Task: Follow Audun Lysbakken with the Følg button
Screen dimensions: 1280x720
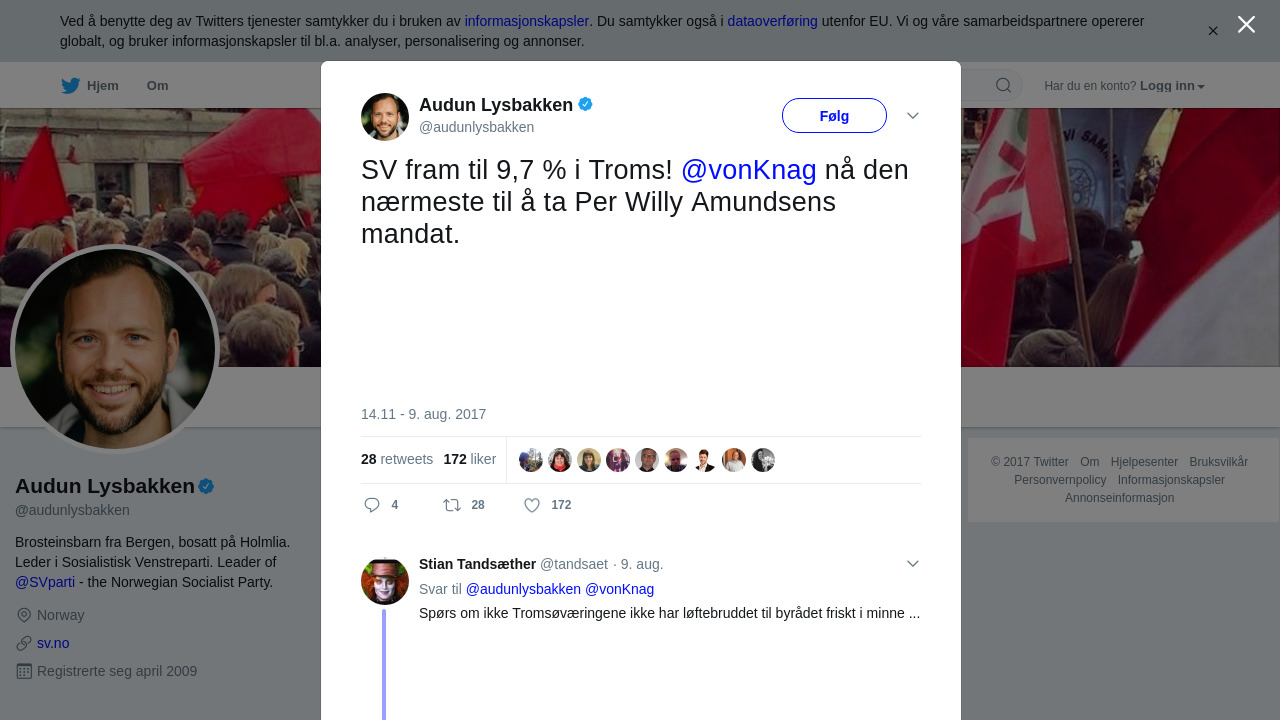Action: point(834,116)
